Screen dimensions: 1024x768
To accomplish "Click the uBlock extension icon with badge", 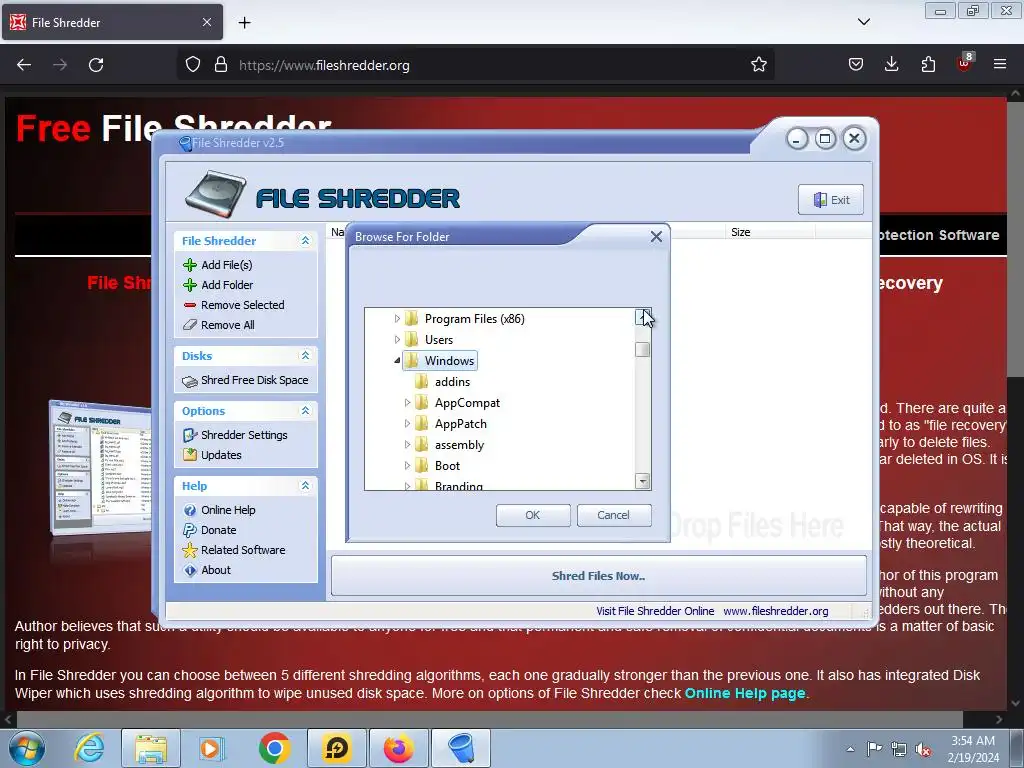I will coord(964,63).
